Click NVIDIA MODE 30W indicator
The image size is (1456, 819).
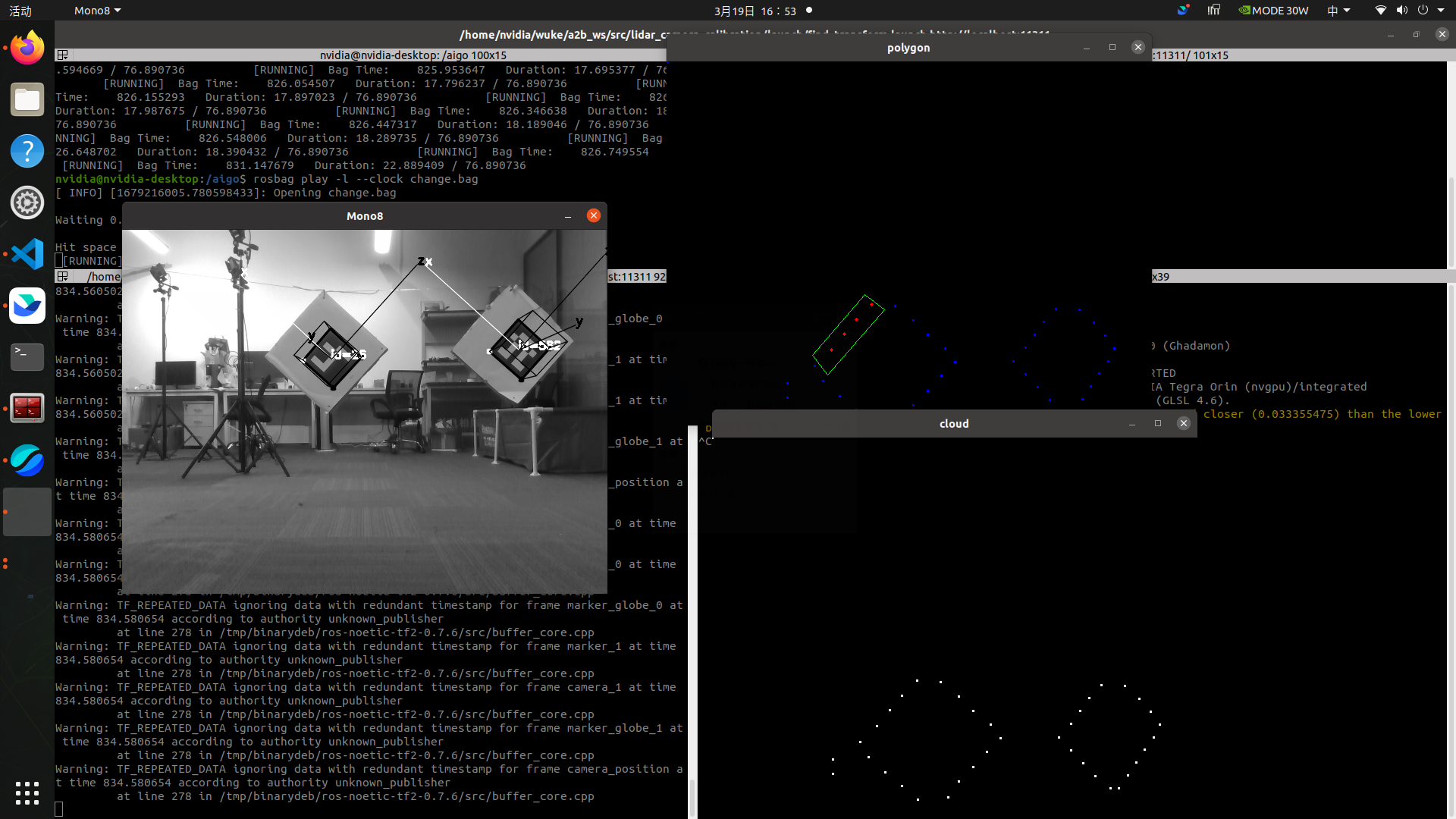tap(1273, 11)
